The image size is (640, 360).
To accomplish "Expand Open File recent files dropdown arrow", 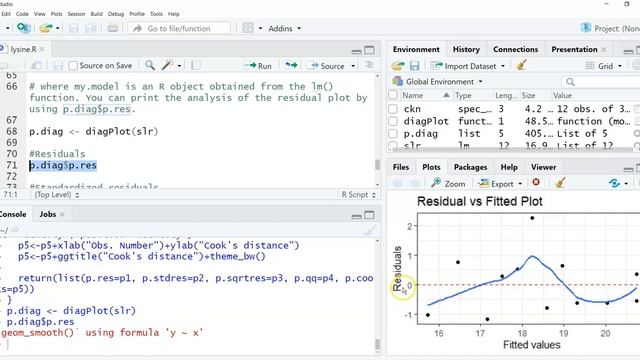I will [58, 28].
